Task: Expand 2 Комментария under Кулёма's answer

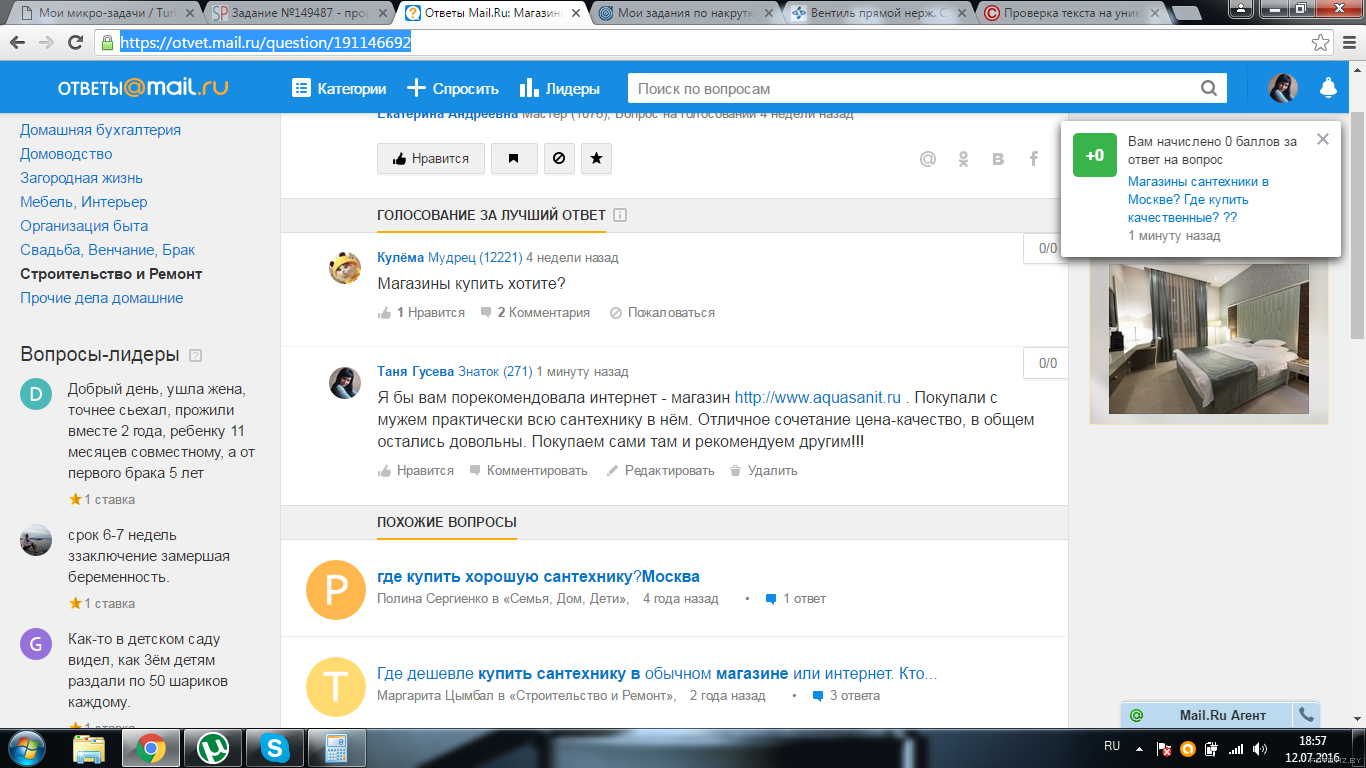Action: pyautogui.click(x=535, y=313)
